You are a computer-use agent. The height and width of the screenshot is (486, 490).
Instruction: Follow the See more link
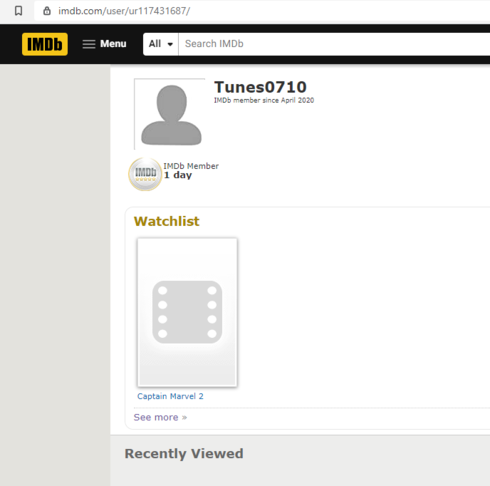click(160, 417)
